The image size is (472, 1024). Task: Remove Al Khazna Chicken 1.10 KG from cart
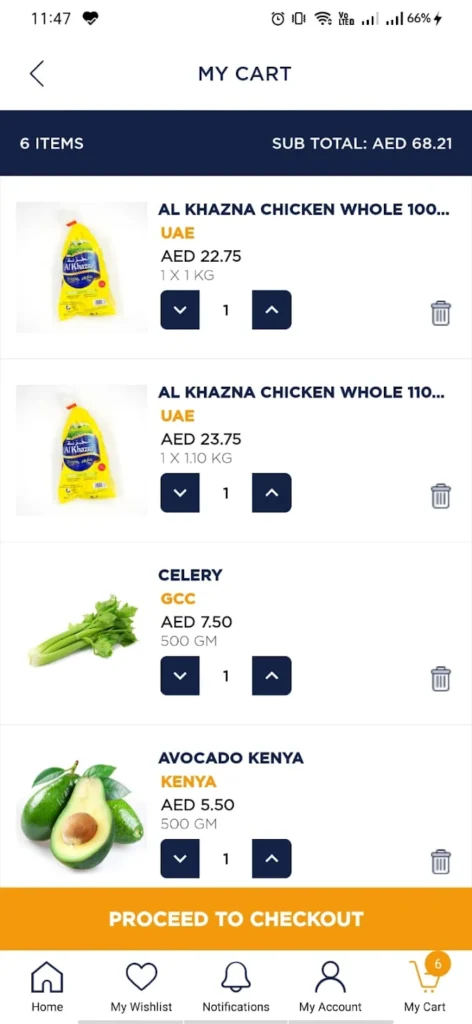(x=441, y=496)
